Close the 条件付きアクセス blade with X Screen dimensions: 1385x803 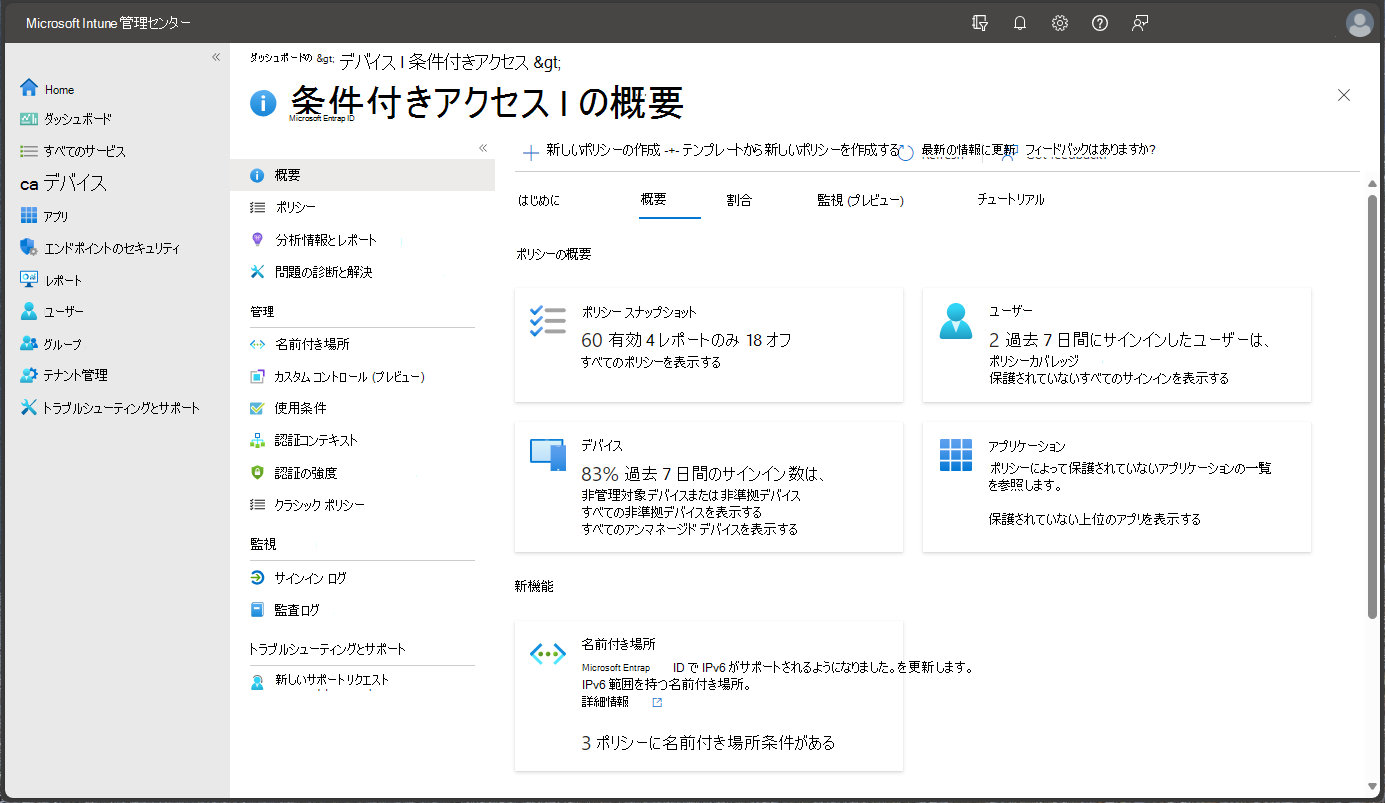click(x=1344, y=95)
